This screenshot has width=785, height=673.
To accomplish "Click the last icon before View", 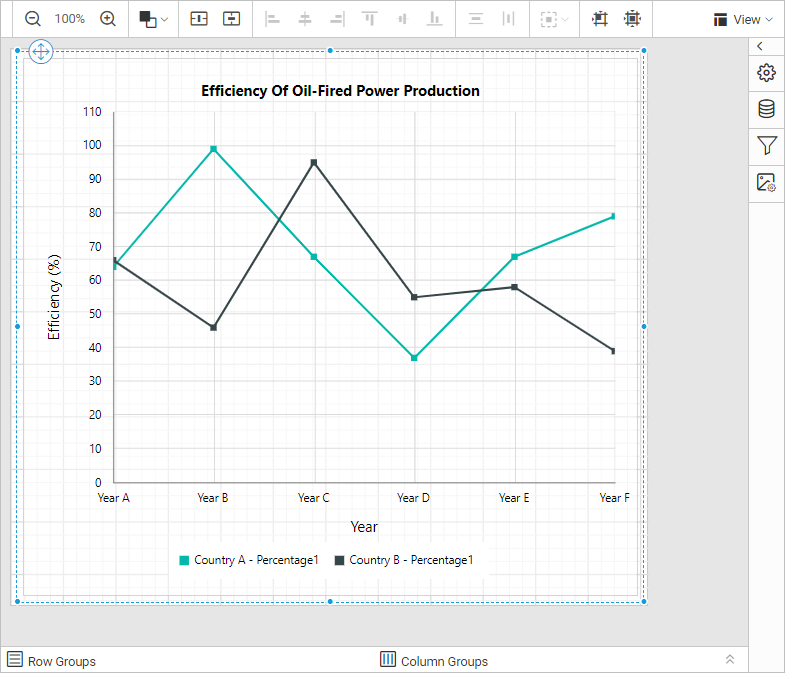I will point(632,19).
